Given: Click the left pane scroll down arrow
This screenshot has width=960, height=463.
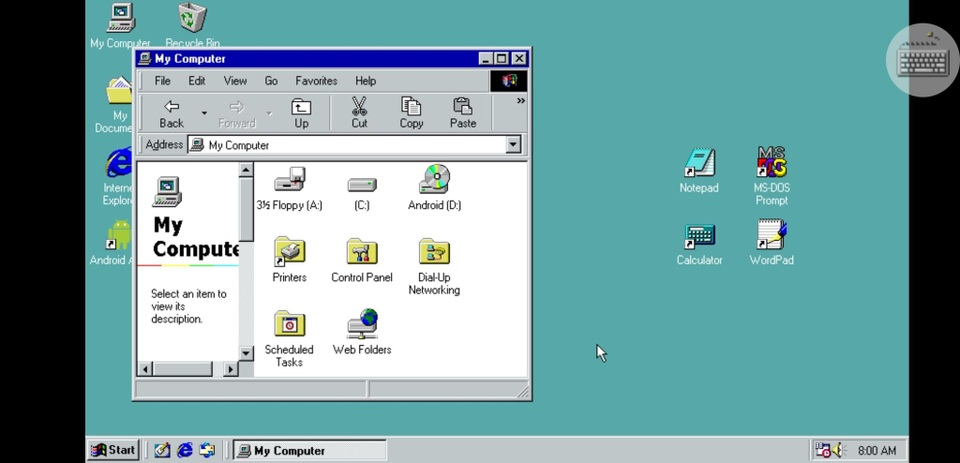Looking at the screenshot, I should 246,353.
